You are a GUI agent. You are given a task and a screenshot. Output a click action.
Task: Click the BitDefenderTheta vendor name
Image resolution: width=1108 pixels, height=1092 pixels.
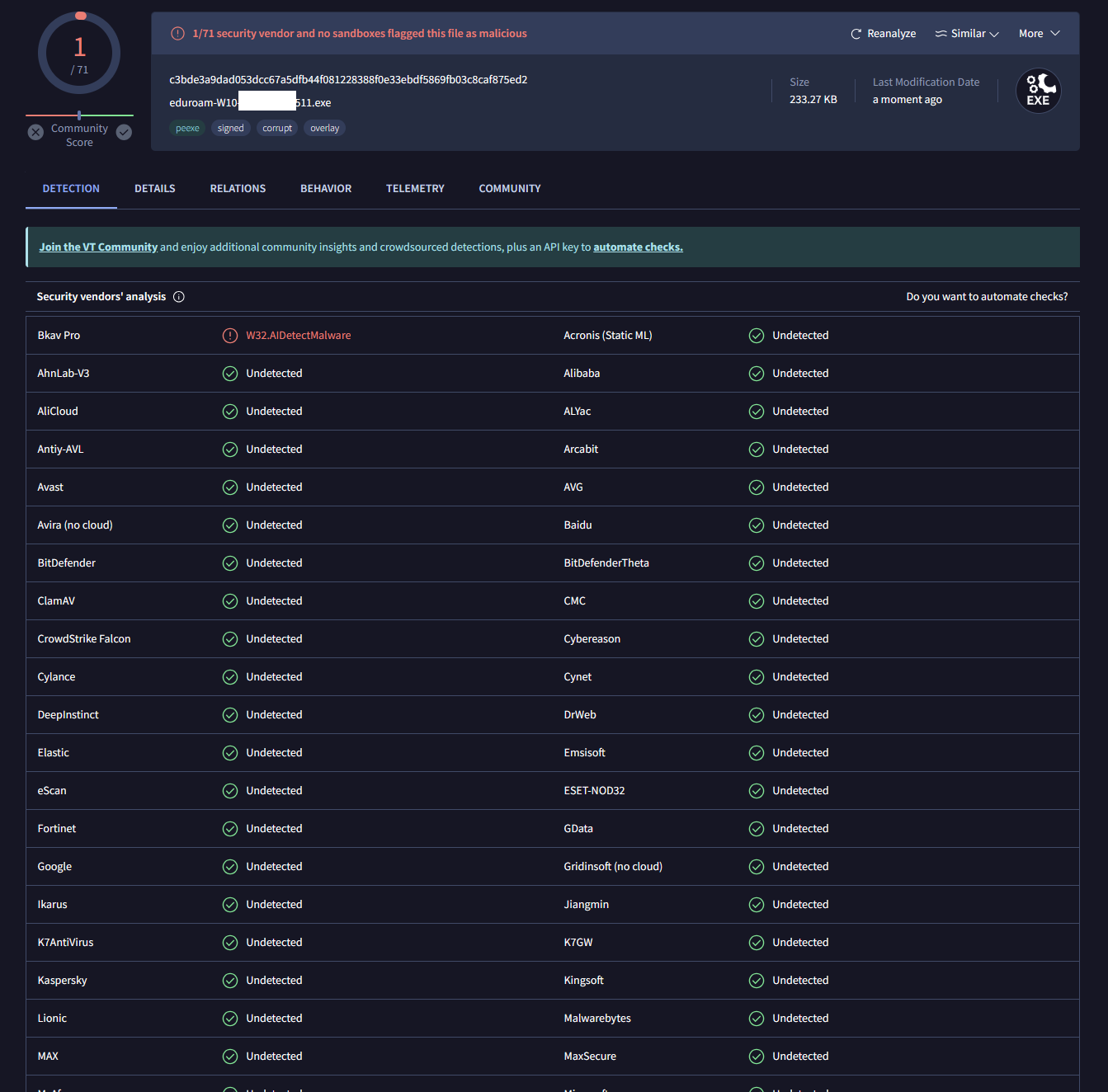606,563
